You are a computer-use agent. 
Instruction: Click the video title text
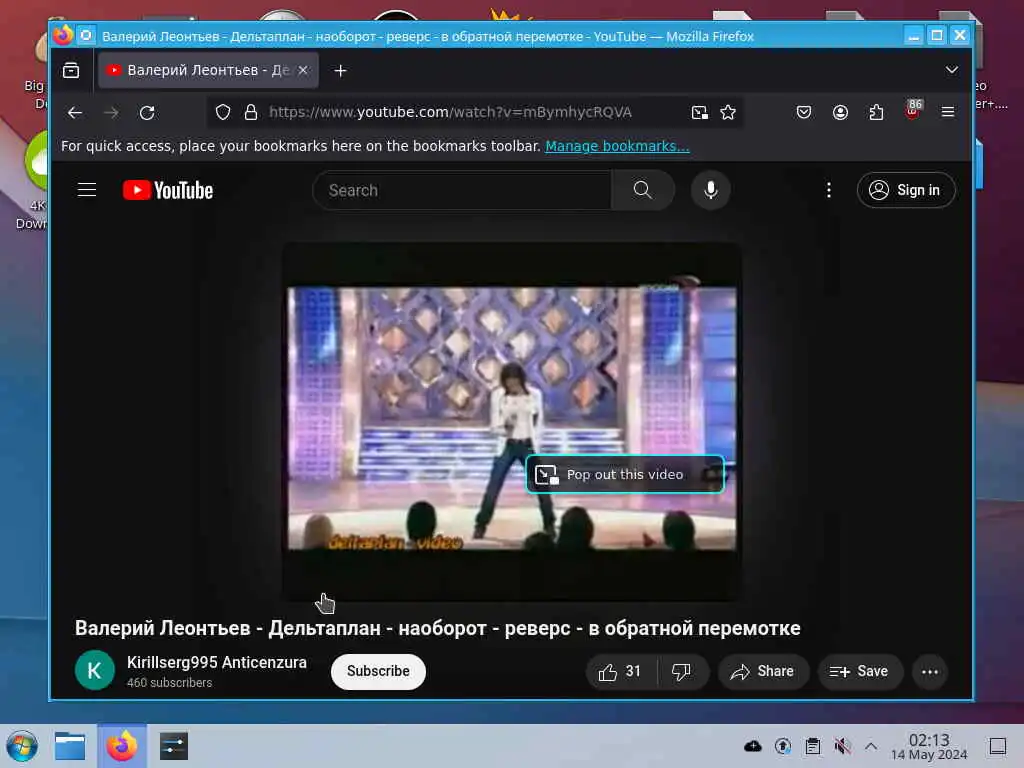438,628
